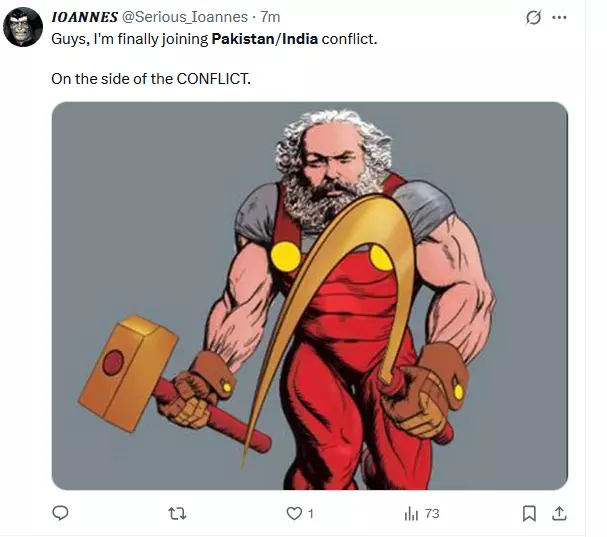Open the view analytics bar chart icon

pos(411,514)
